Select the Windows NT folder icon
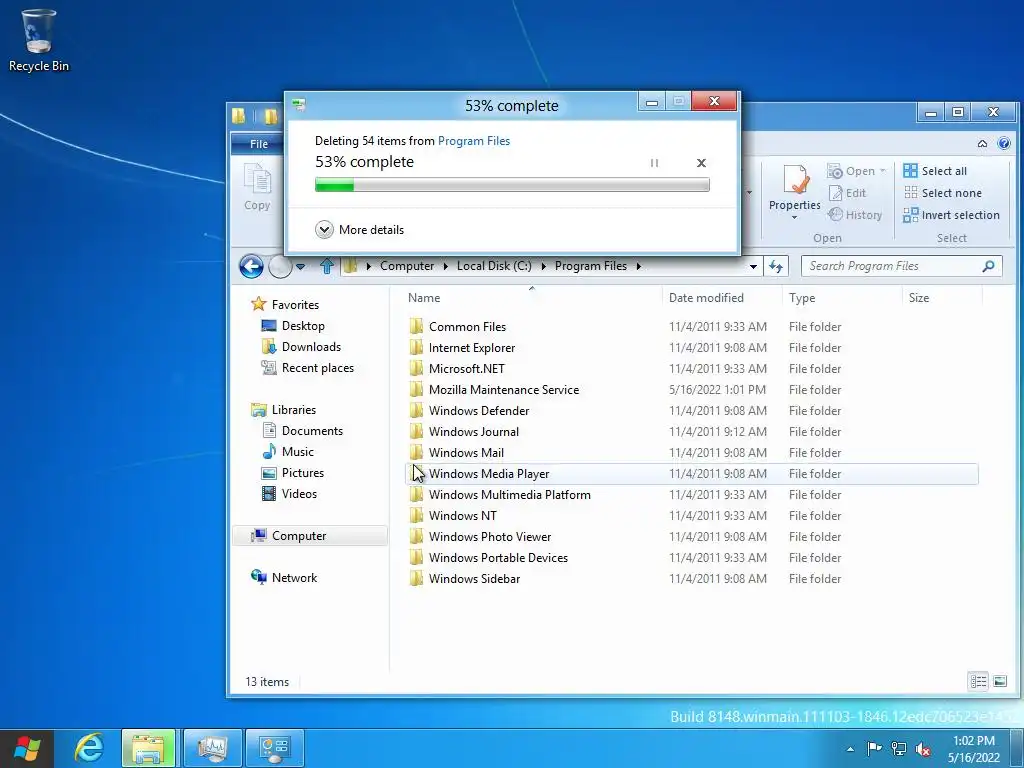Screen dimensions: 1024x768 pos(416,515)
